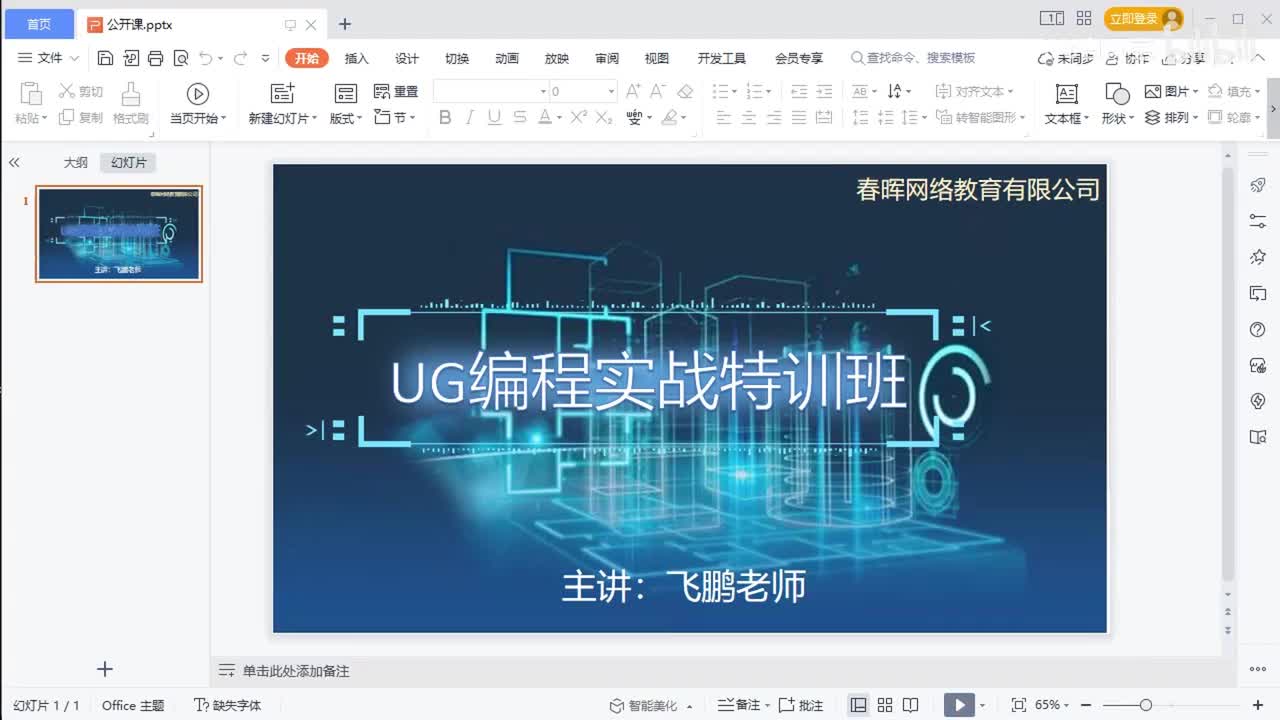Toggle Superscript formatting
Screen dimensions: 1280x720
click(x=578, y=118)
